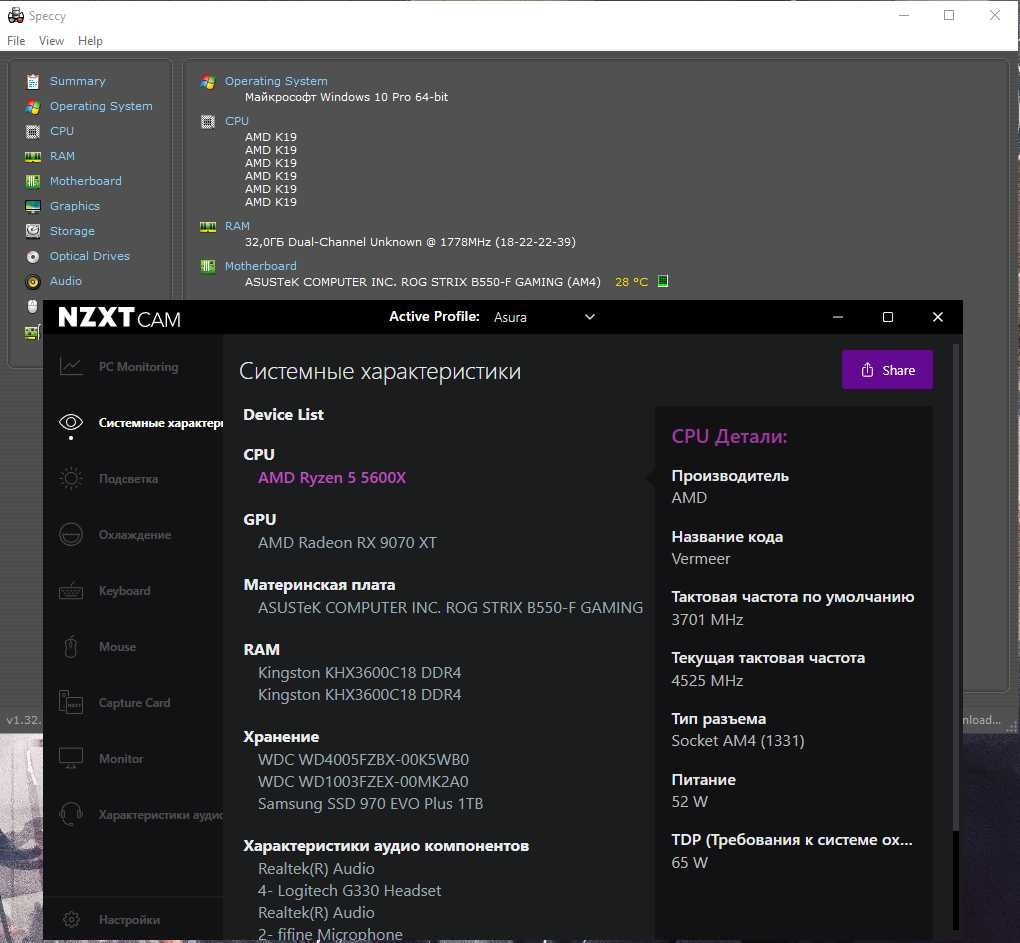
Task: Open the RAM heading link in Speccy summary
Action: click(x=237, y=226)
